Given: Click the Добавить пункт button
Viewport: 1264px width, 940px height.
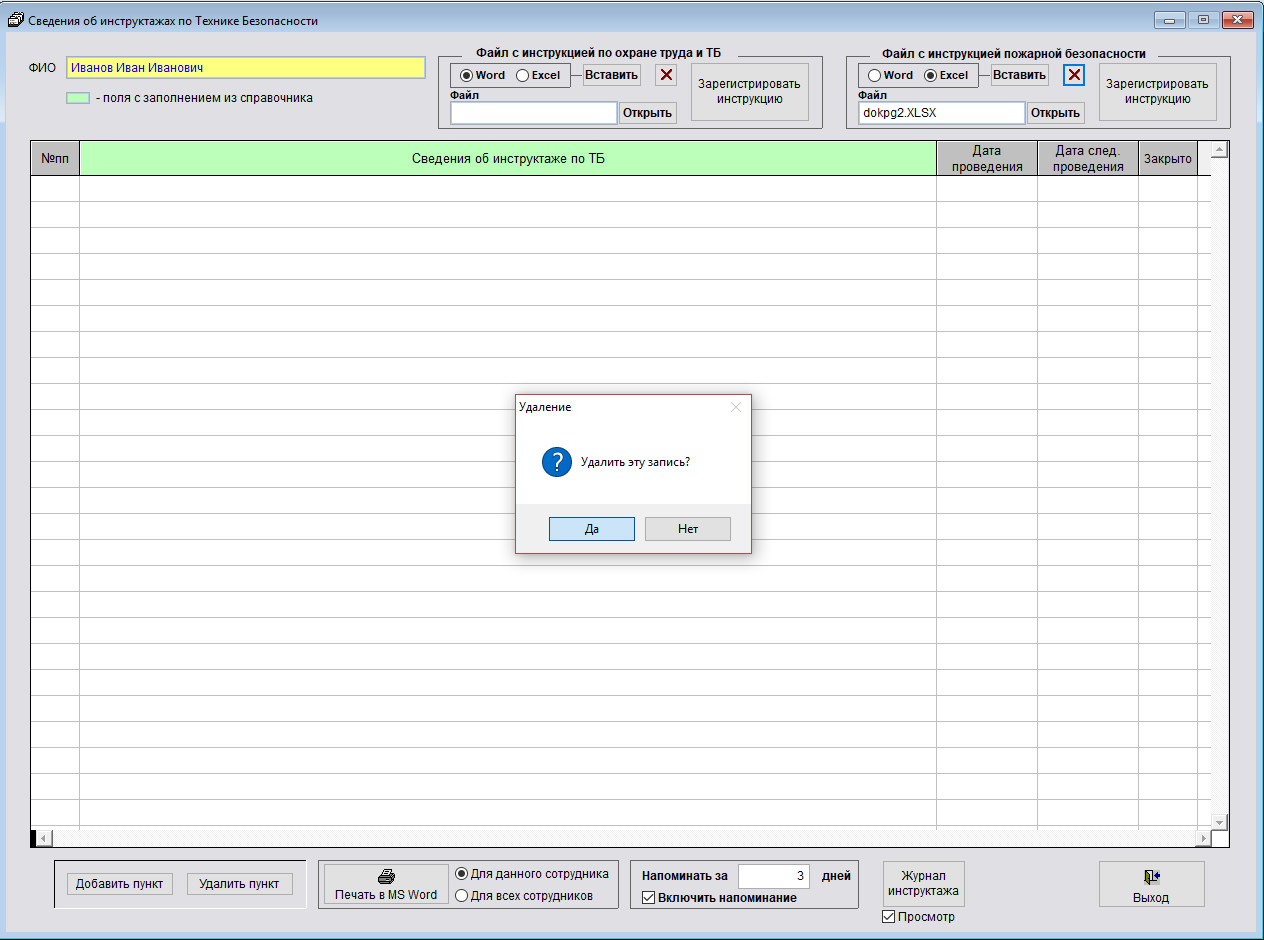Looking at the screenshot, I should [x=119, y=884].
